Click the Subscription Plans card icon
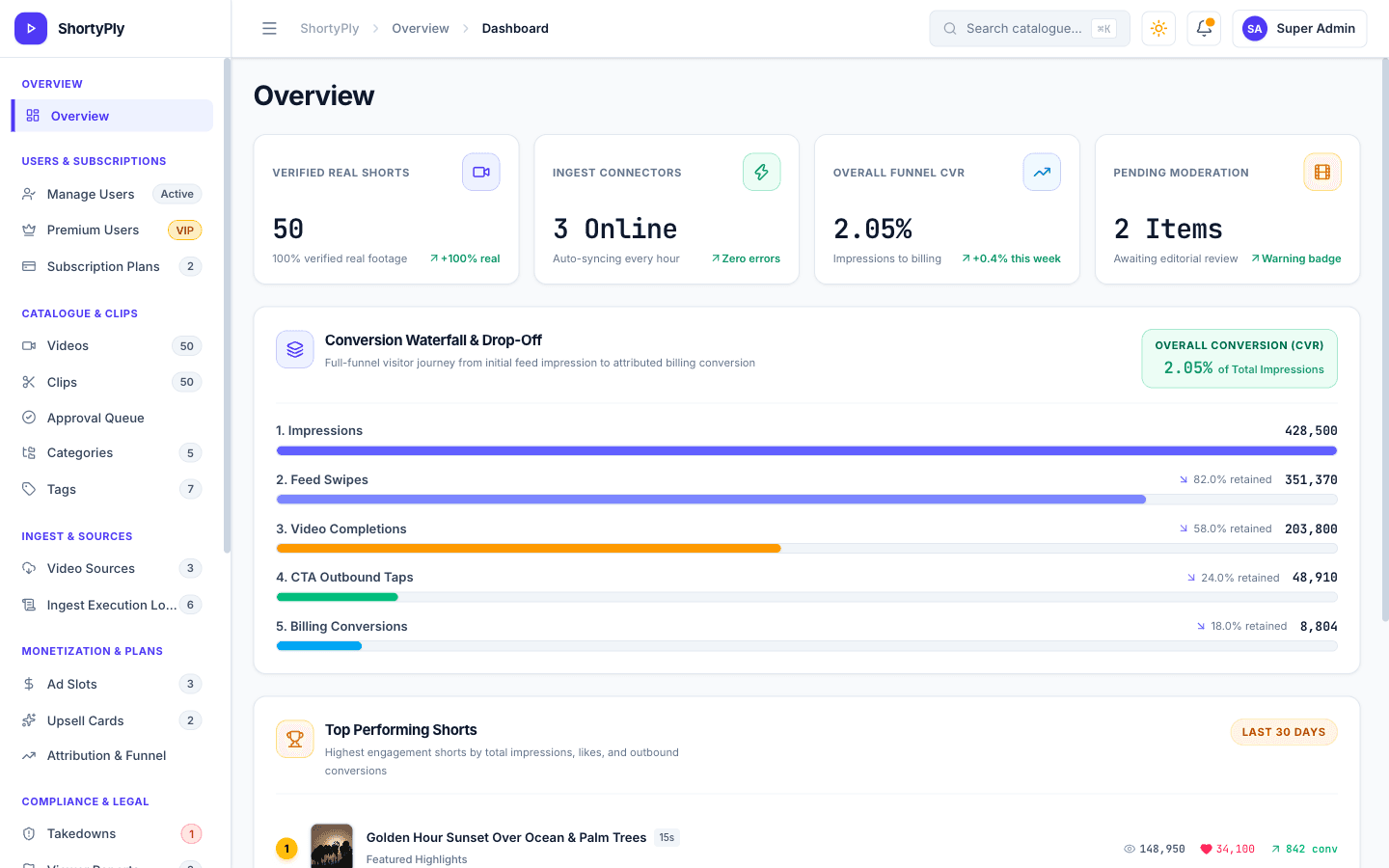This screenshot has height=868, width=1389. coord(29,266)
